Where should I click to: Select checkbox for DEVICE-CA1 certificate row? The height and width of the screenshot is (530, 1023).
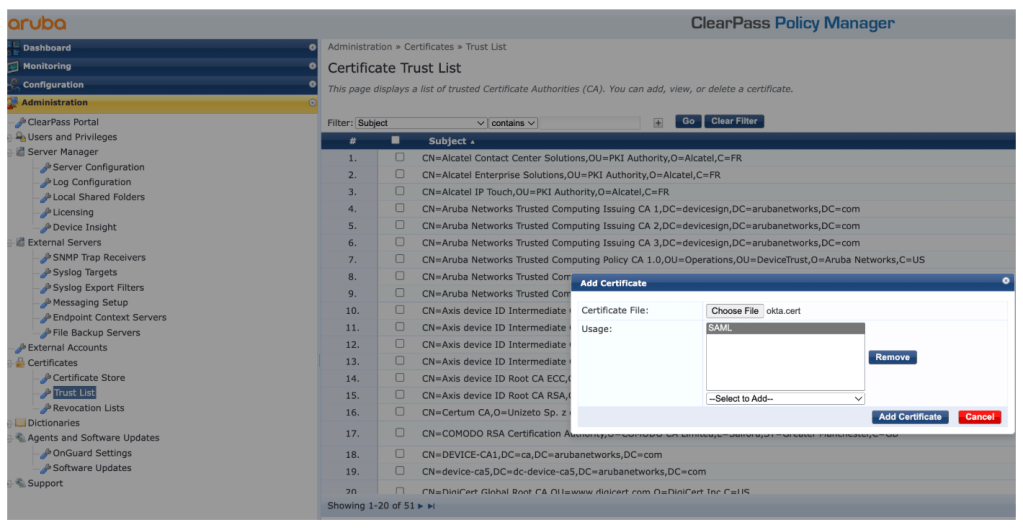(x=400, y=454)
